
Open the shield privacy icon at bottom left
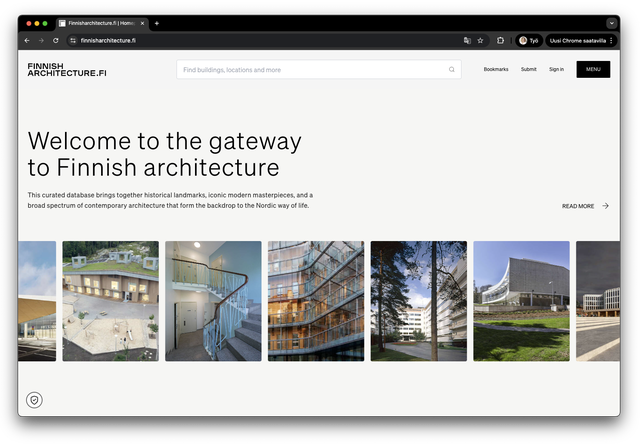(35, 400)
